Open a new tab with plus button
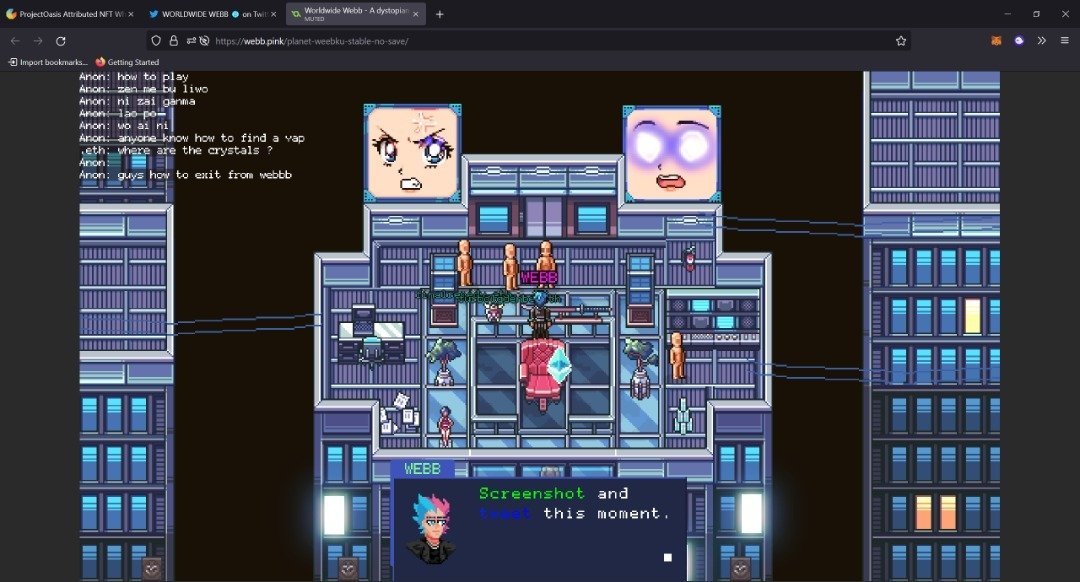The width and height of the screenshot is (1080, 582). click(x=439, y=14)
